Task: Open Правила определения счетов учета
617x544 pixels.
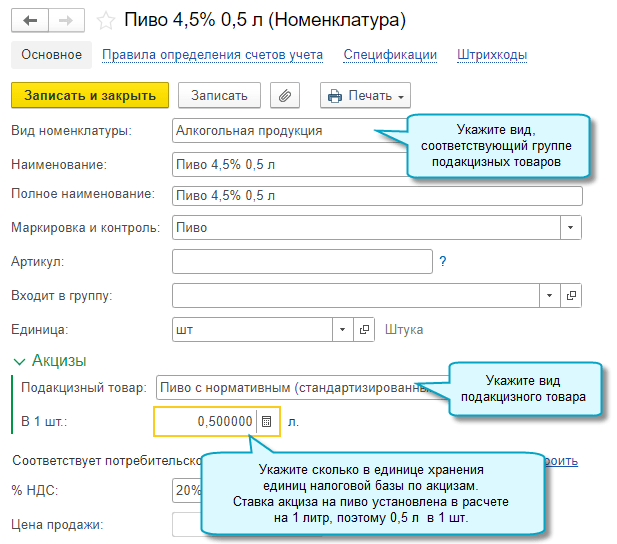Action: pyautogui.click(x=212, y=55)
